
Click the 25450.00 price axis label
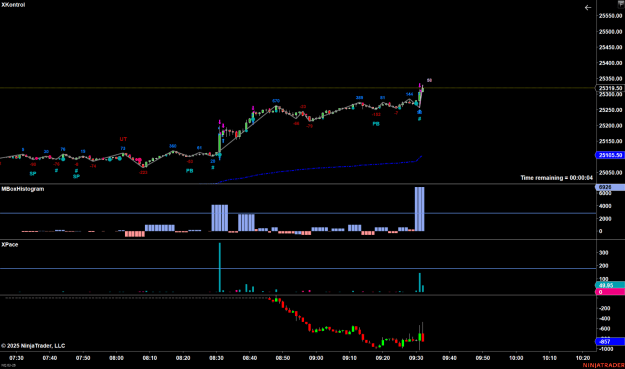[x=610, y=47]
